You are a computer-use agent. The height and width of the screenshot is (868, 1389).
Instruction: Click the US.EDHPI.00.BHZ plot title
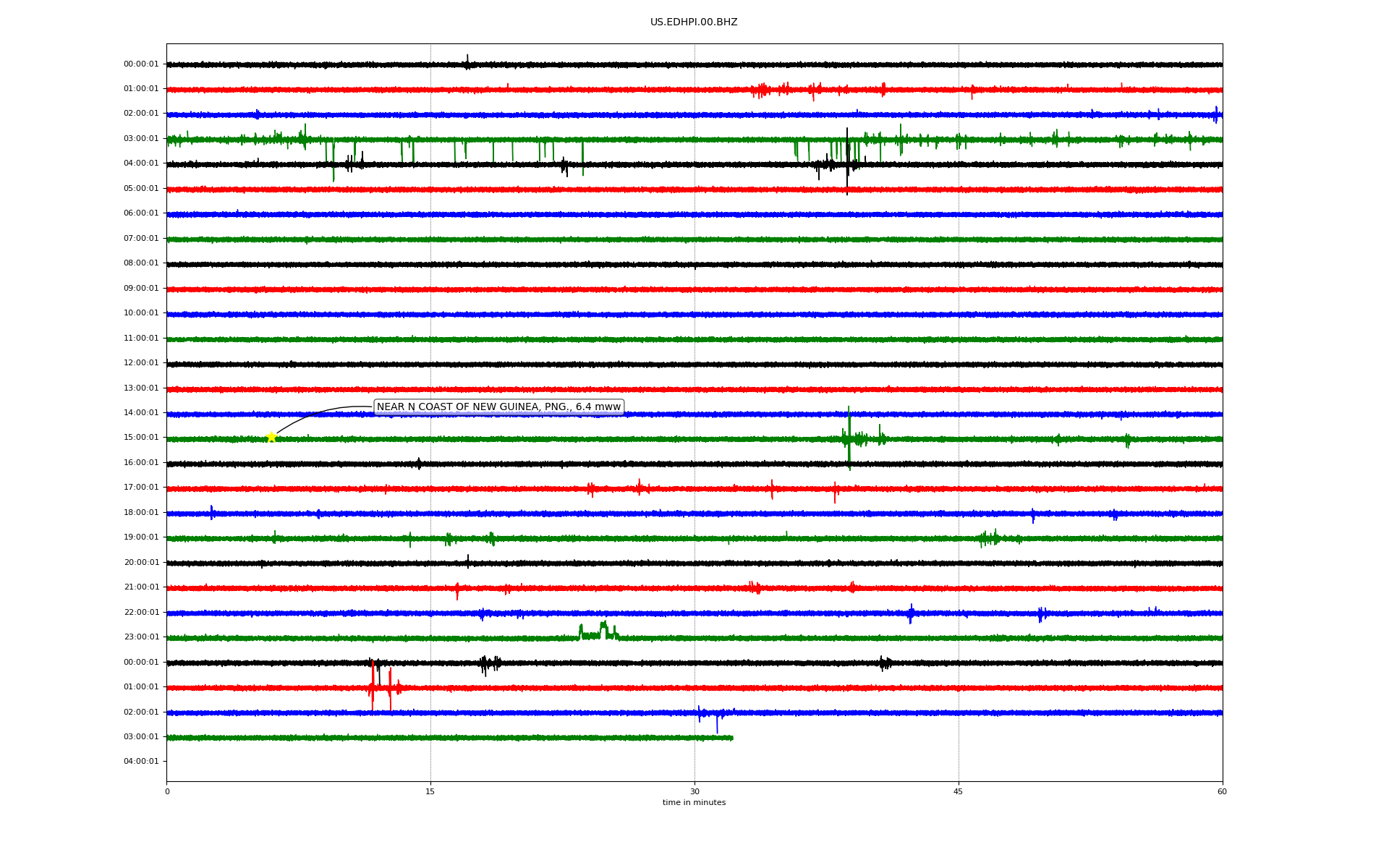[x=694, y=22]
